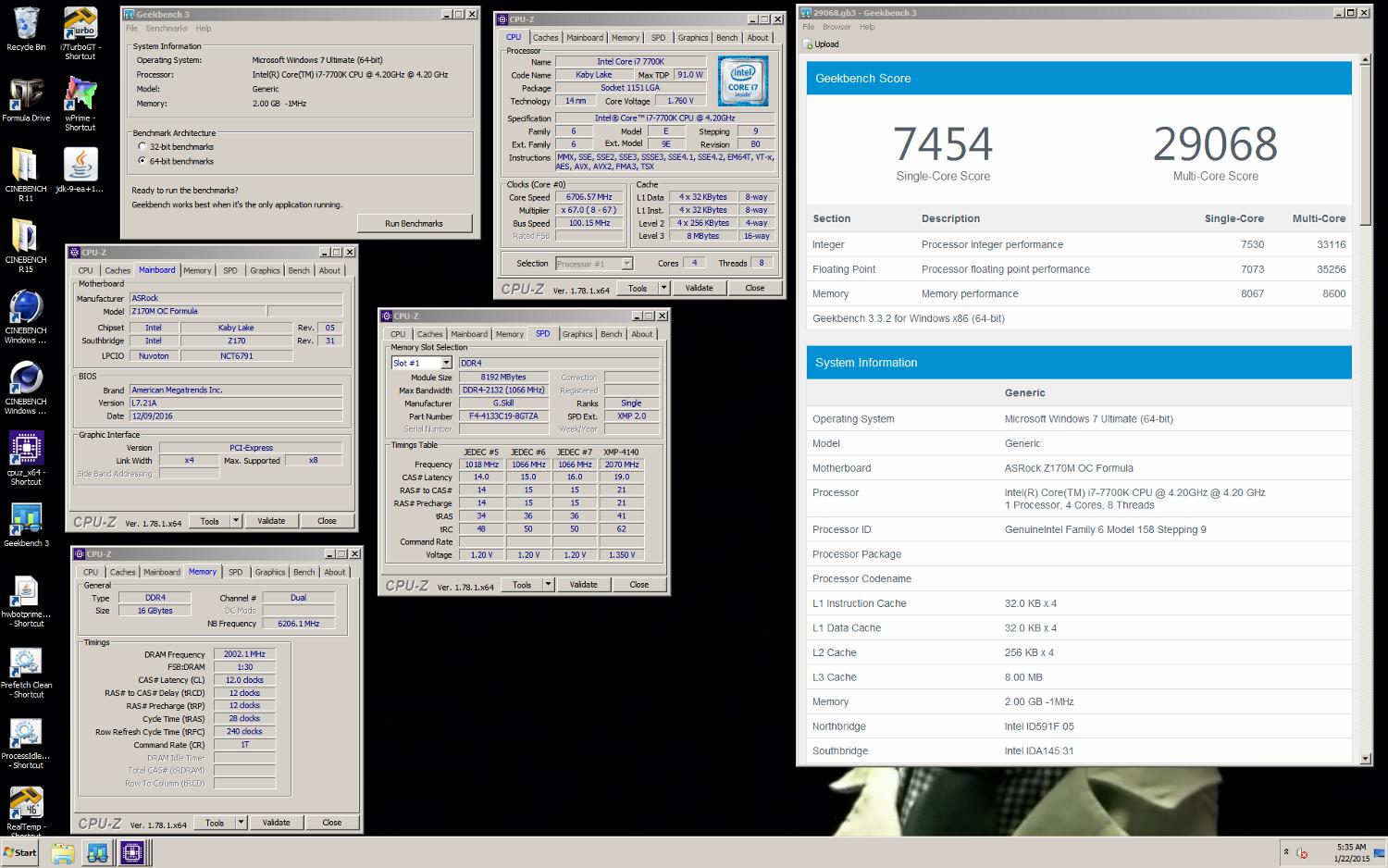Click Part Number F4-4133C19-8GTZA field
Image resolution: width=1388 pixels, height=868 pixels.
tap(503, 416)
